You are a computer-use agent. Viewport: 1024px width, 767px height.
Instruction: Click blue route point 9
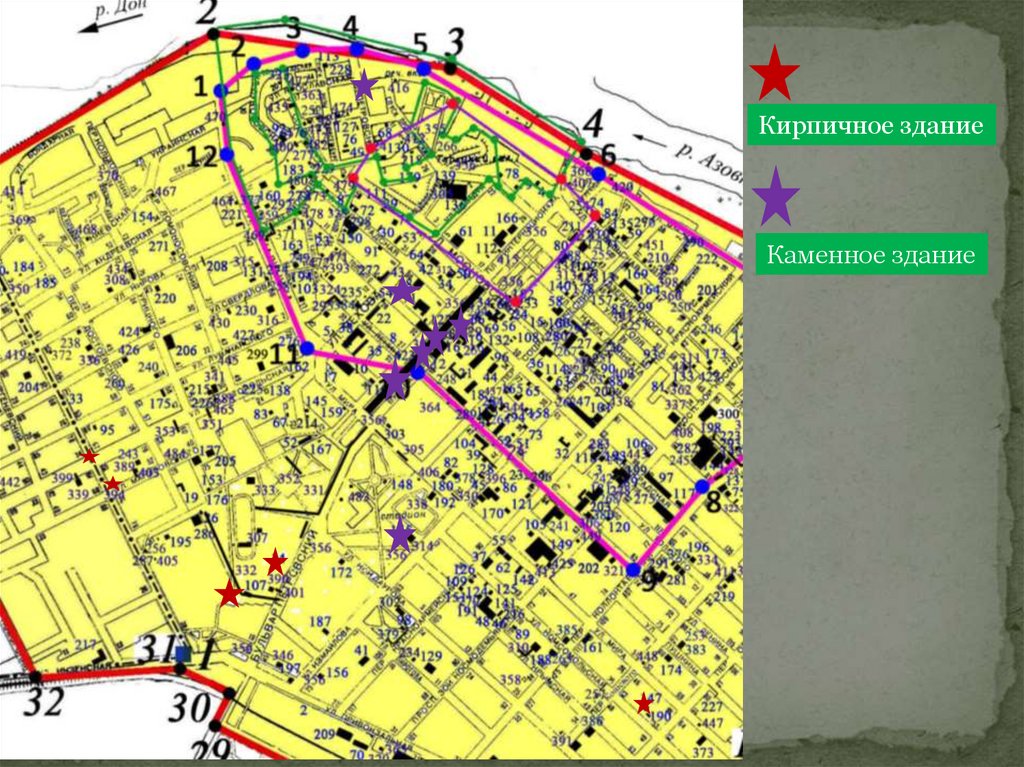pyautogui.click(x=633, y=569)
